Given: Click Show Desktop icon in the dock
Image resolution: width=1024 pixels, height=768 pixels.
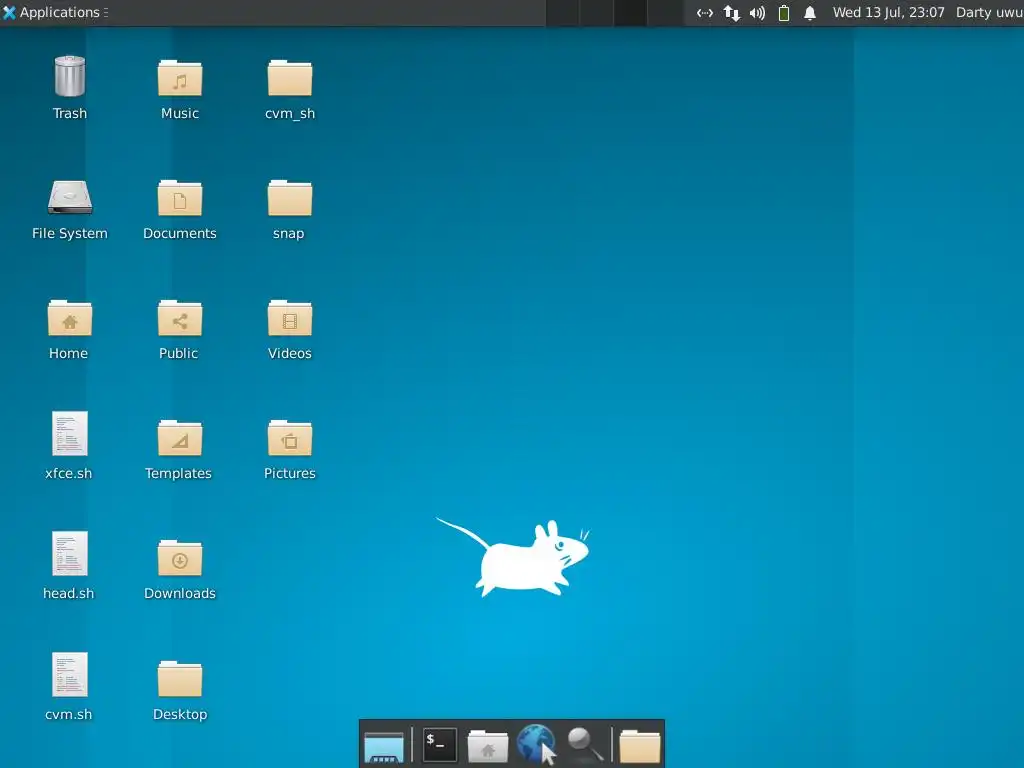Looking at the screenshot, I should coord(384,746).
